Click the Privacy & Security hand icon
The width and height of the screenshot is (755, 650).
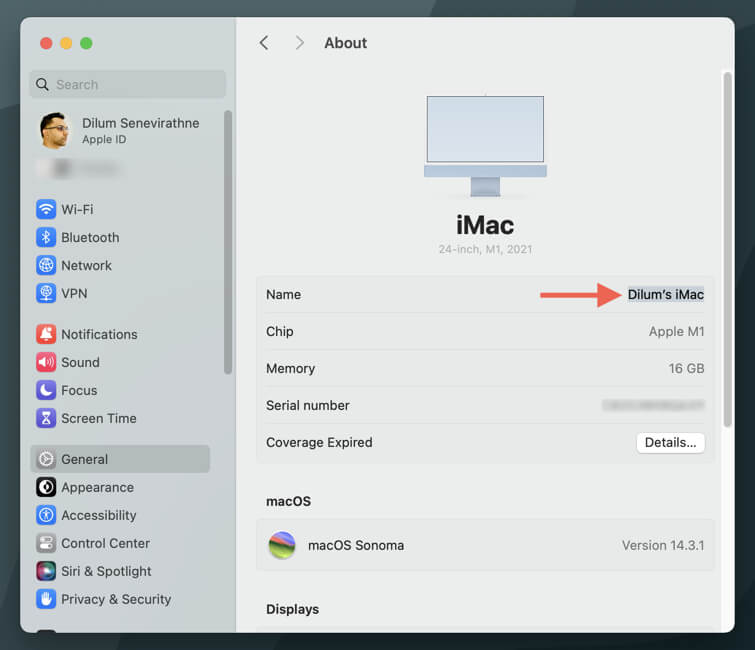(x=46, y=598)
